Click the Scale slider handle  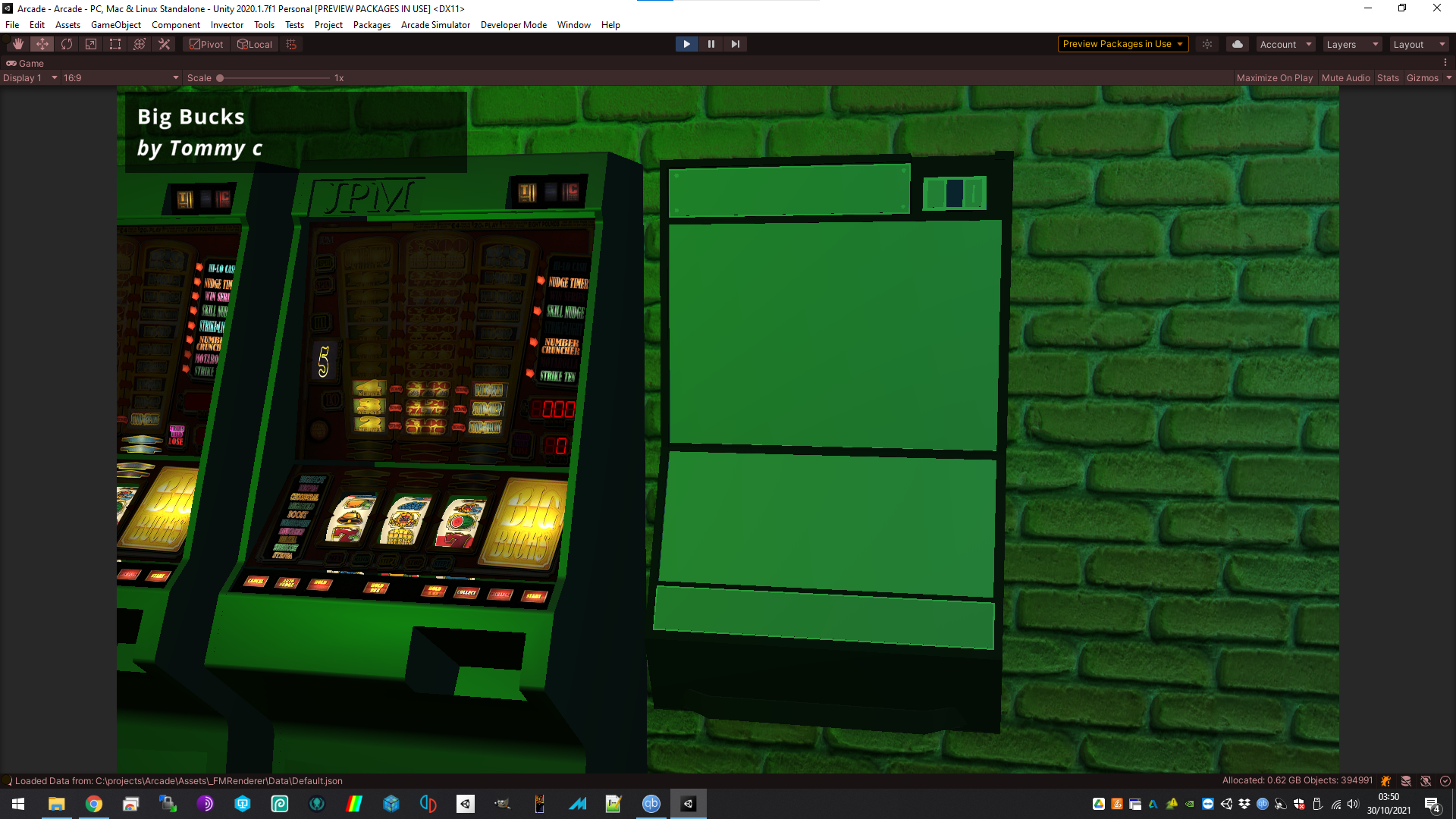[x=220, y=78]
